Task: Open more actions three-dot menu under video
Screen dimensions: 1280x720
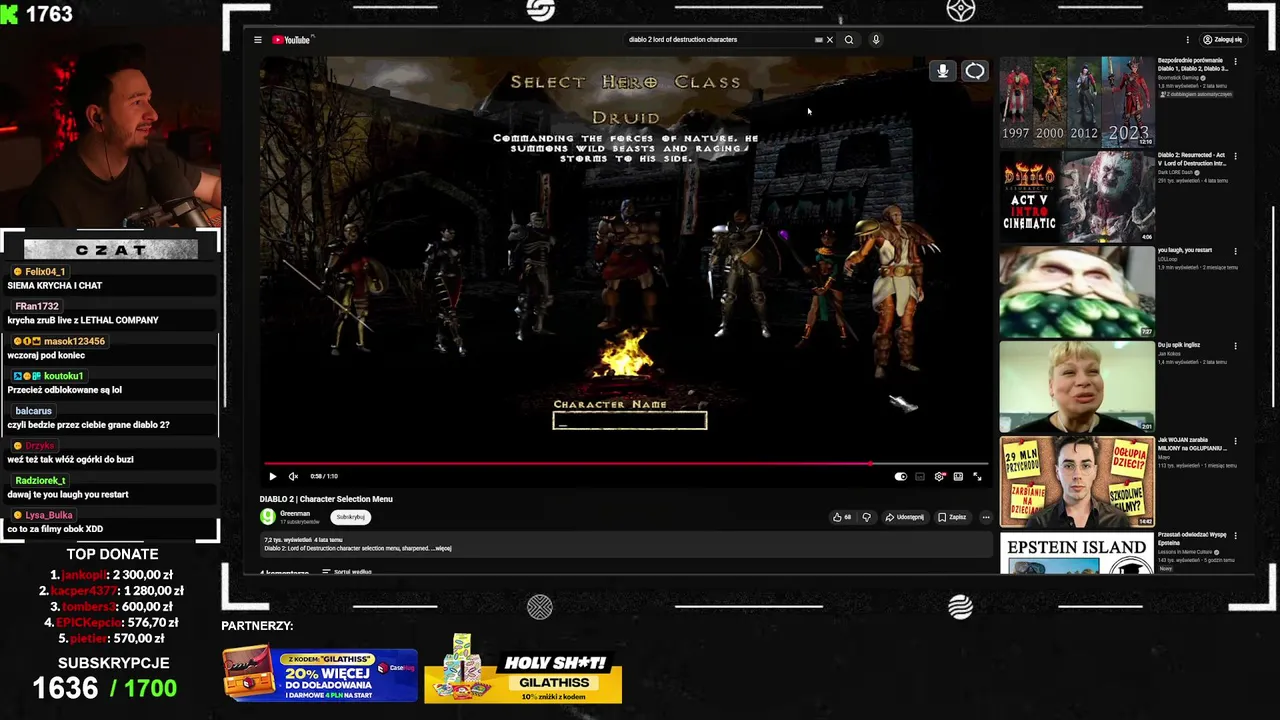Action: [985, 517]
